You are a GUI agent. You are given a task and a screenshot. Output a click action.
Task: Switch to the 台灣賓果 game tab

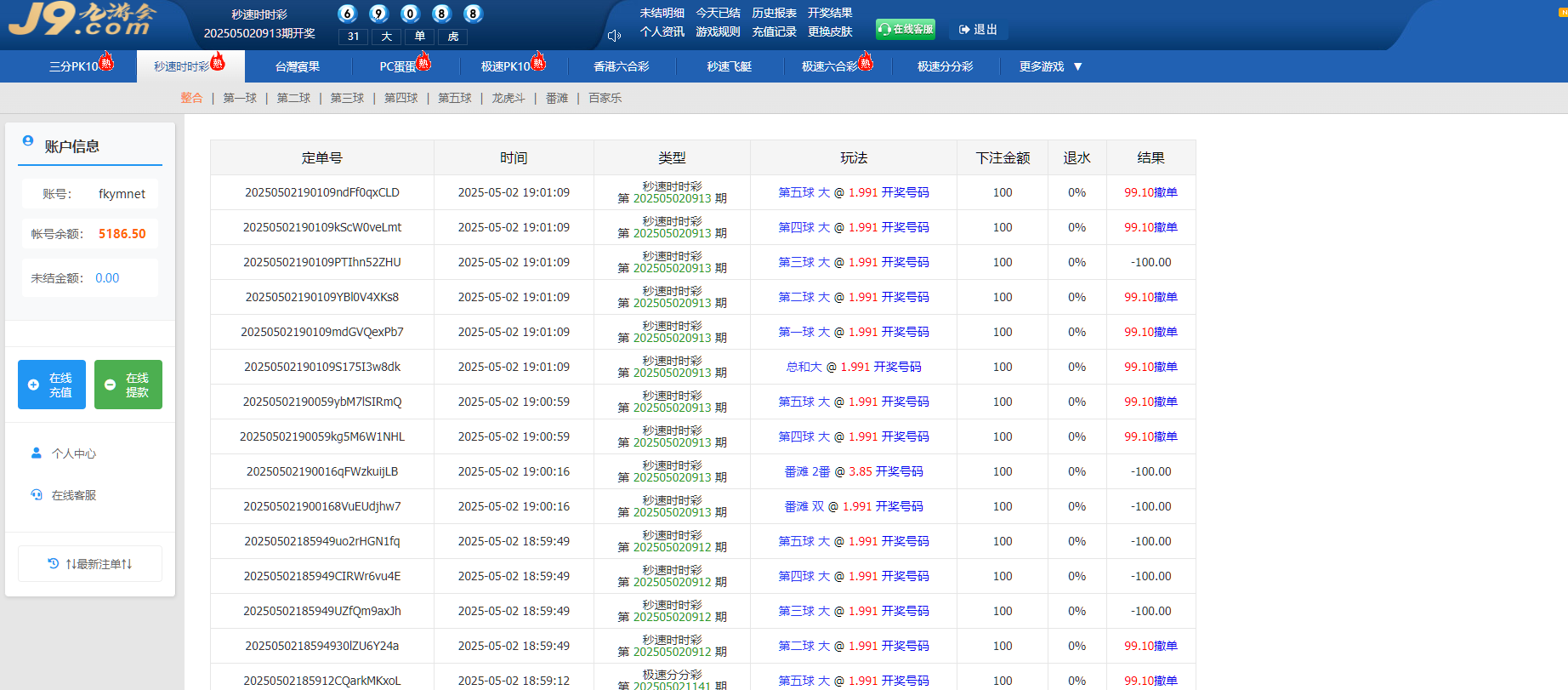click(298, 66)
